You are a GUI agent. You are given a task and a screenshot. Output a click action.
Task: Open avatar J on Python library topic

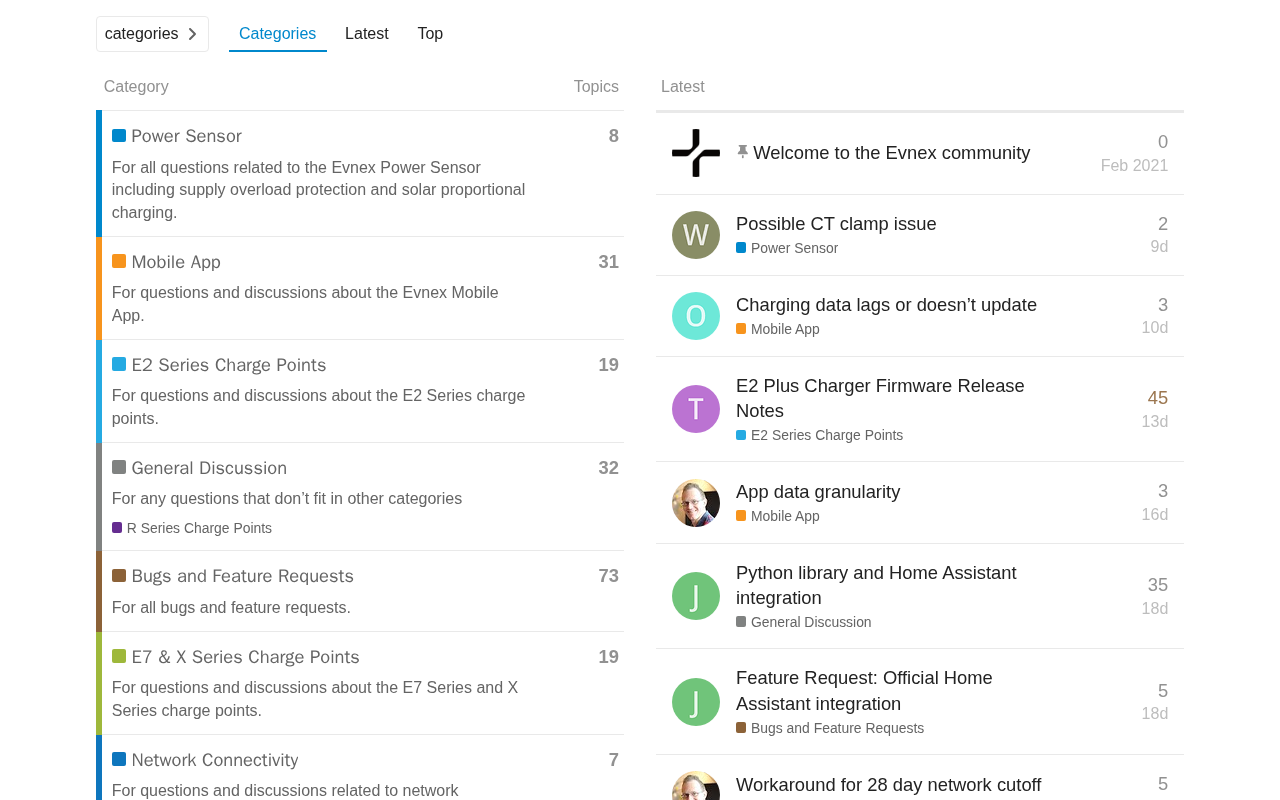pos(696,596)
